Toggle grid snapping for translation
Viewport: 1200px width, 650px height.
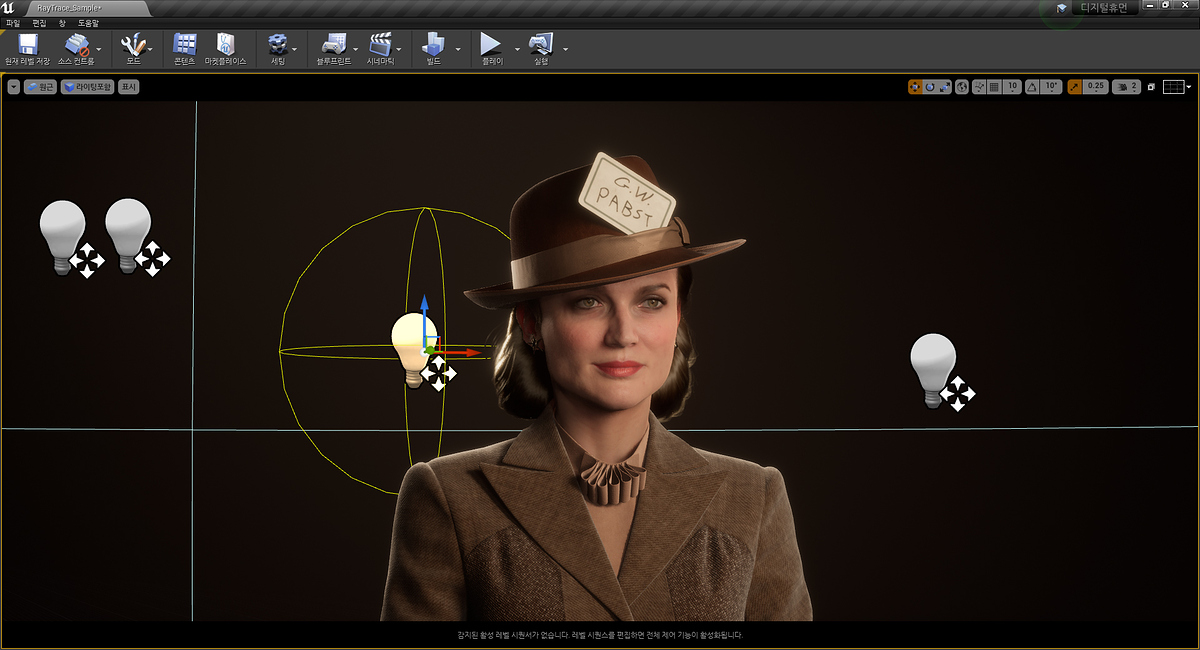tap(994, 87)
